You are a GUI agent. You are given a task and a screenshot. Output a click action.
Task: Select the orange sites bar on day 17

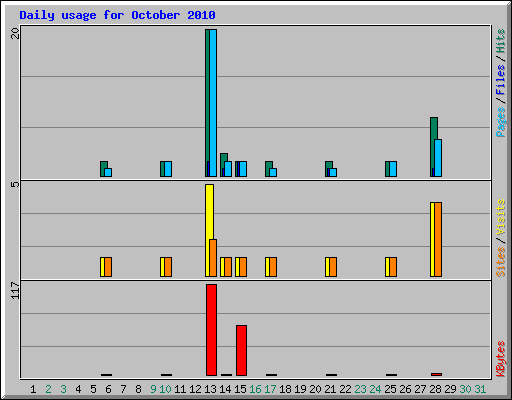273,267
